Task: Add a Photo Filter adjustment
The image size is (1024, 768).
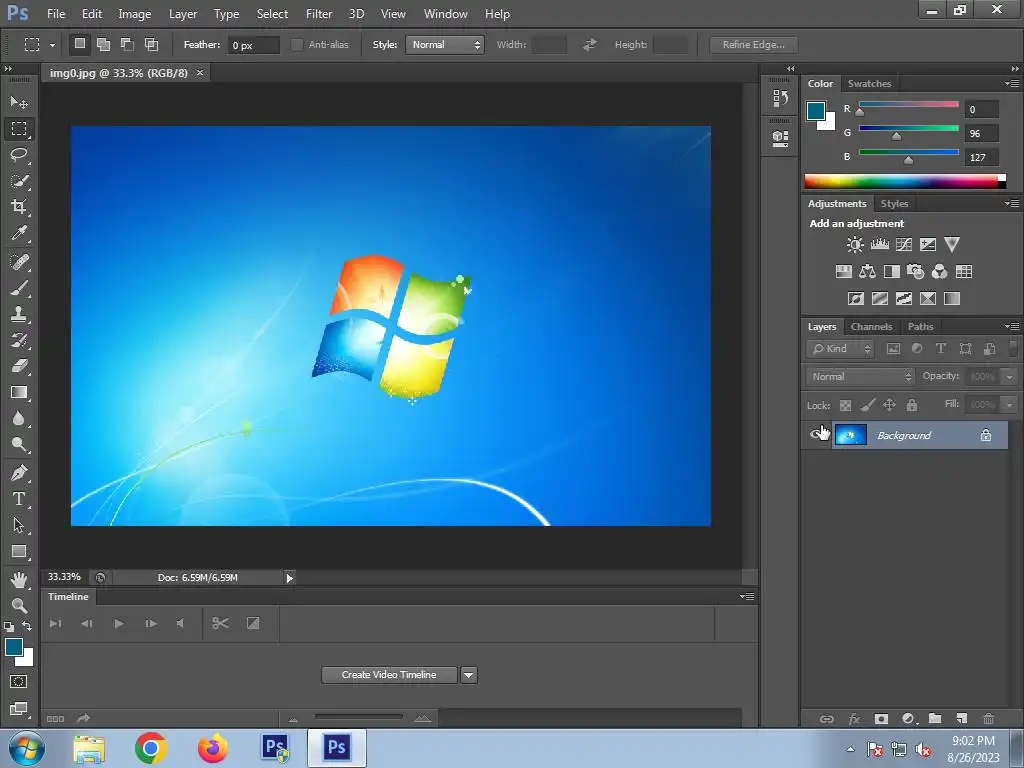Action: 916,272
